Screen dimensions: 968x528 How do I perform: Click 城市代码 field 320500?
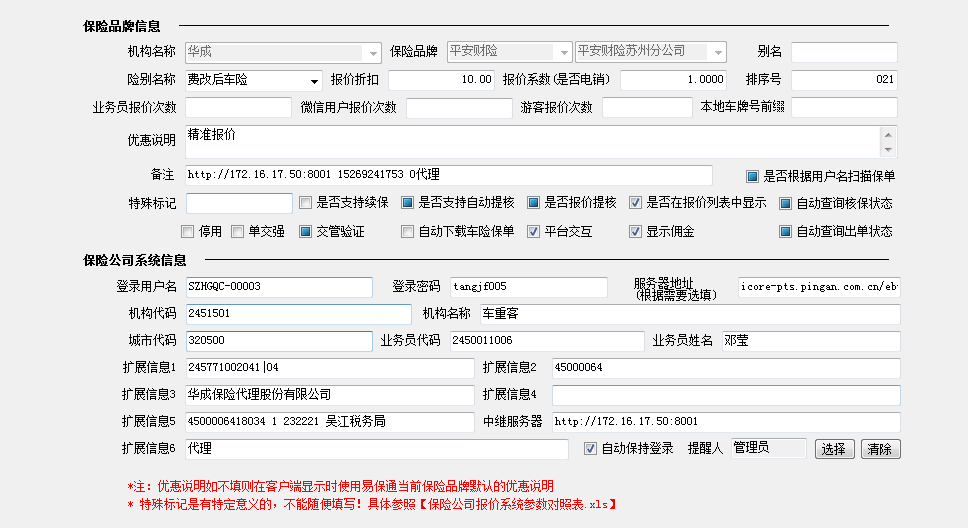pos(279,341)
